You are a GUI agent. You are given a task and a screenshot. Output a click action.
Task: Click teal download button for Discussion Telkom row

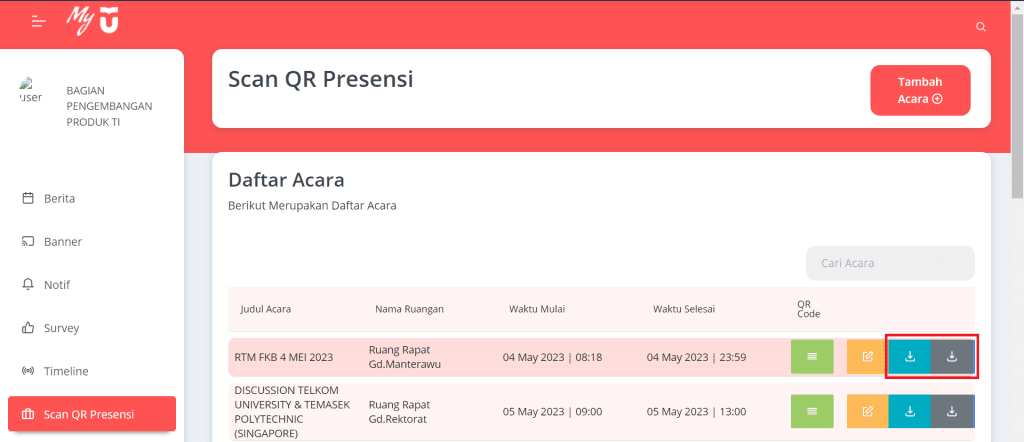(909, 412)
